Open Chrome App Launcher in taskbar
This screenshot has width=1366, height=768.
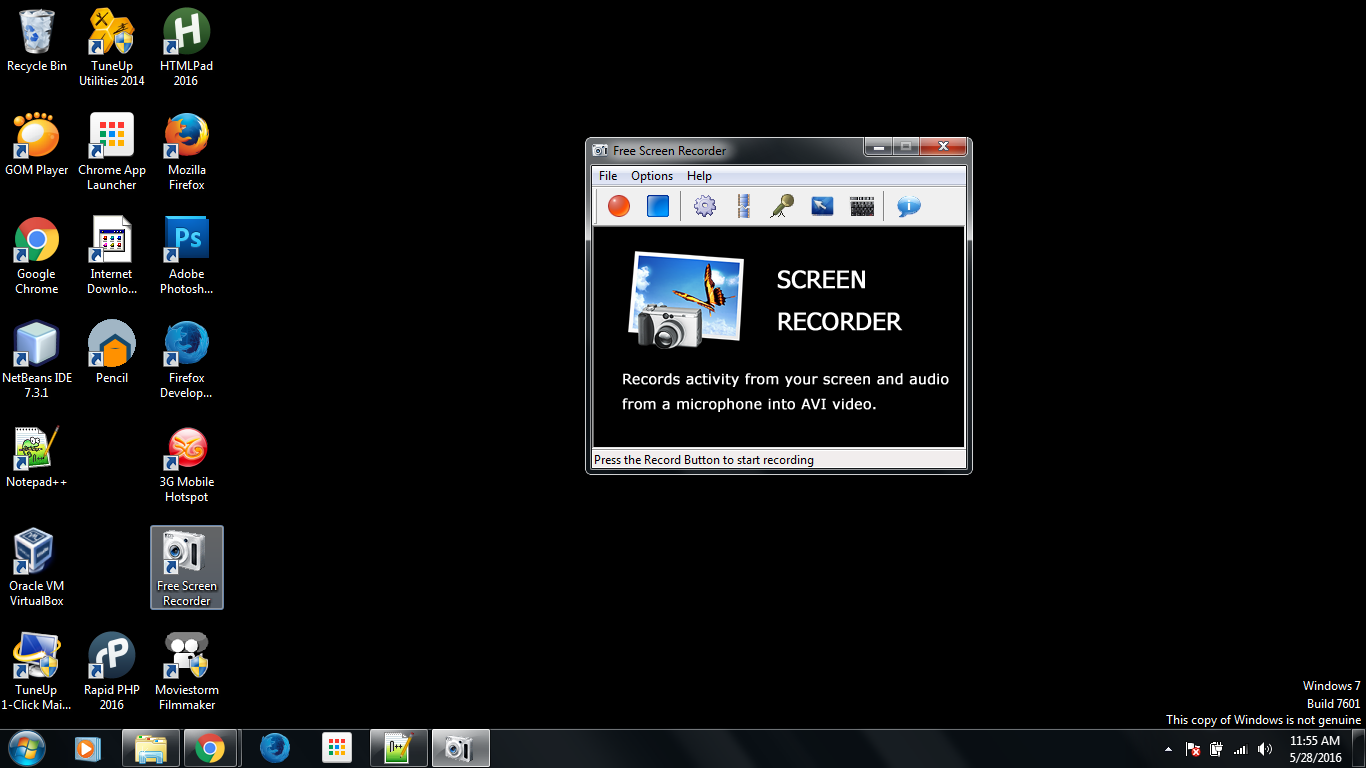[337, 748]
